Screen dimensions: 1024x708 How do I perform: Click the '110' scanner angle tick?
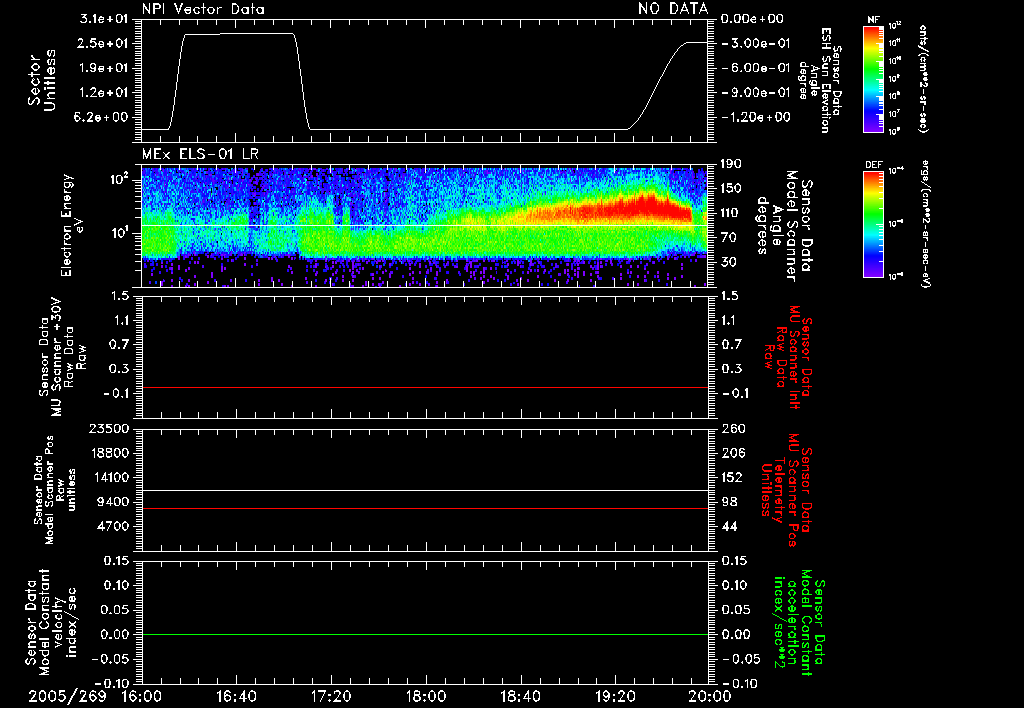pos(731,213)
